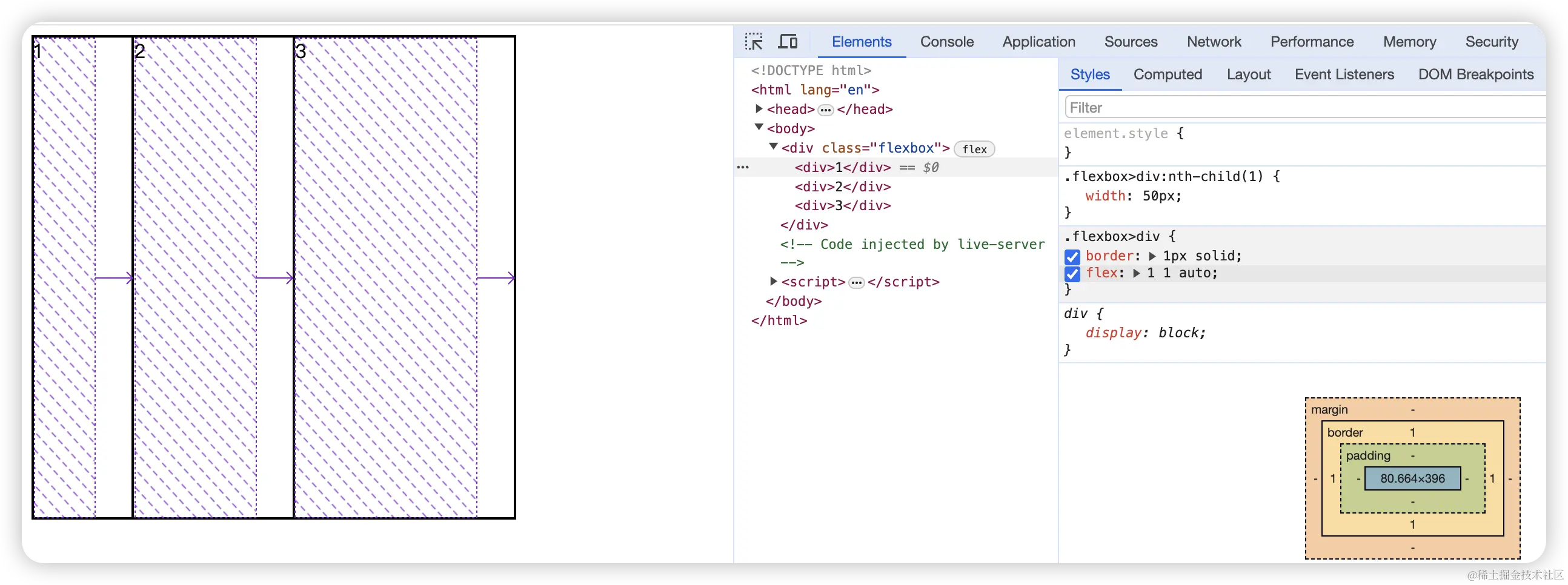1568x585 pixels.
Task: Click the display block value
Action: tap(1180, 332)
